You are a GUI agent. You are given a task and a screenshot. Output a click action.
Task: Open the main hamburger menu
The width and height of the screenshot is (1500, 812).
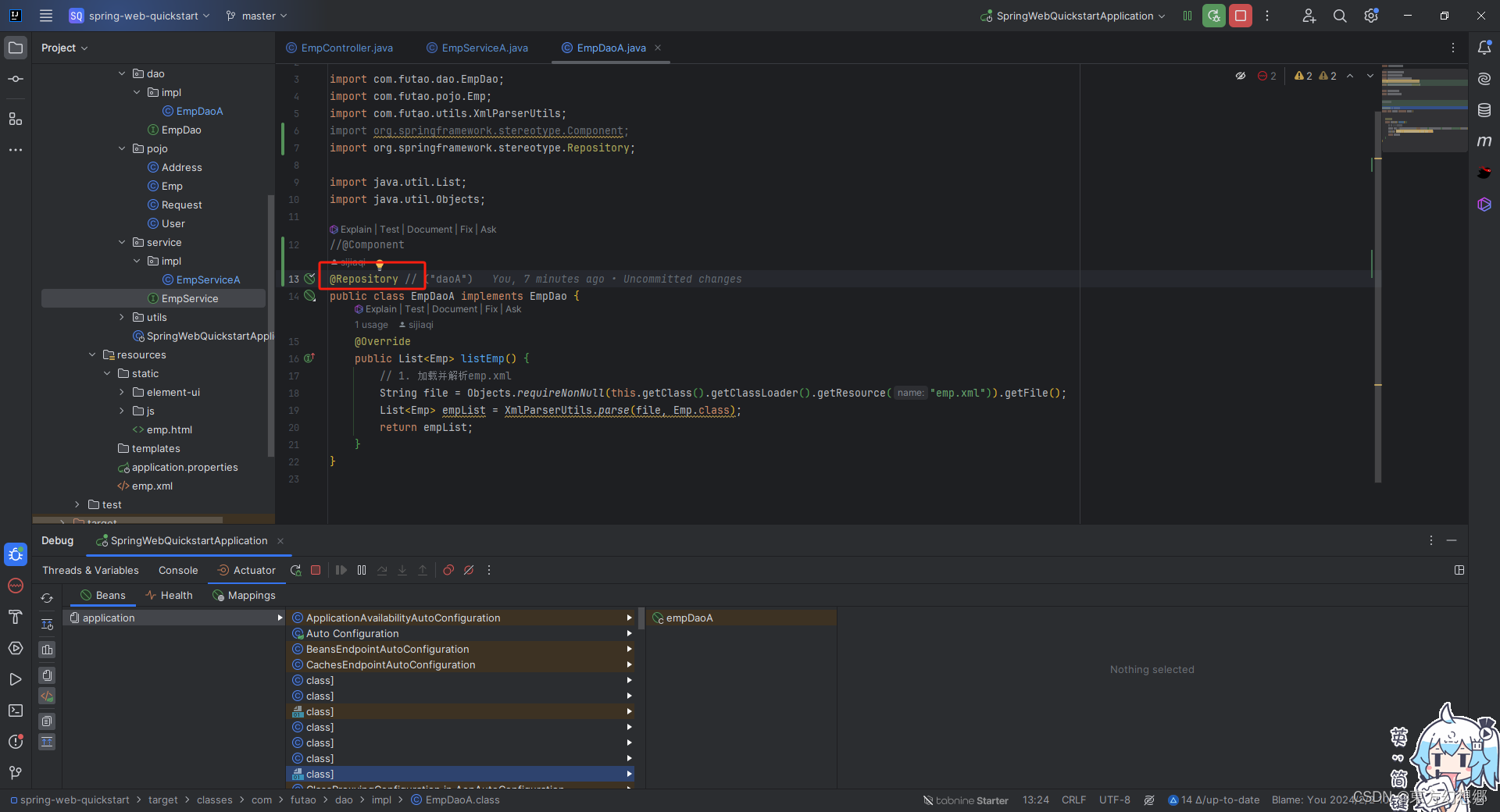pos(46,16)
